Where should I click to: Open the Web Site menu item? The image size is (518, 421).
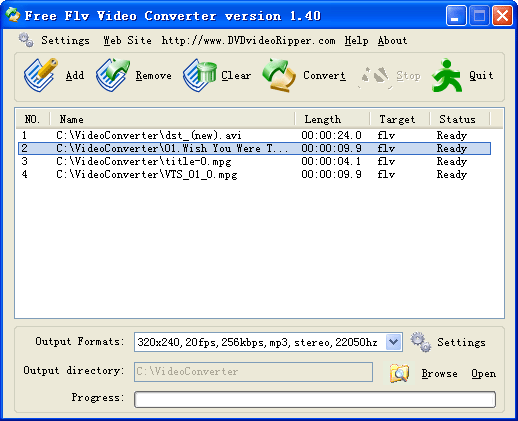click(127, 41)
